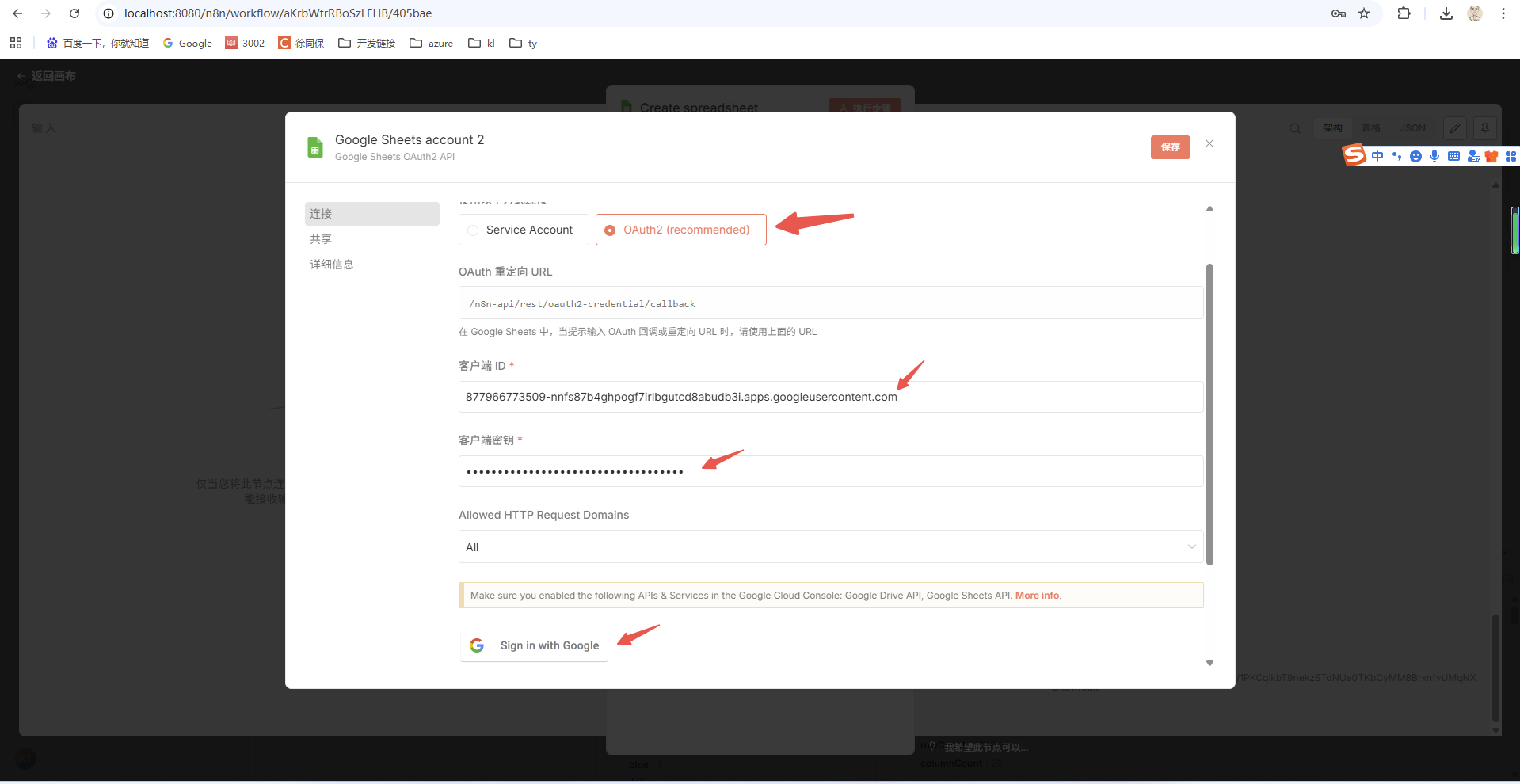
Task: Open the 3002 bookmark
Action: pos(245,43)
